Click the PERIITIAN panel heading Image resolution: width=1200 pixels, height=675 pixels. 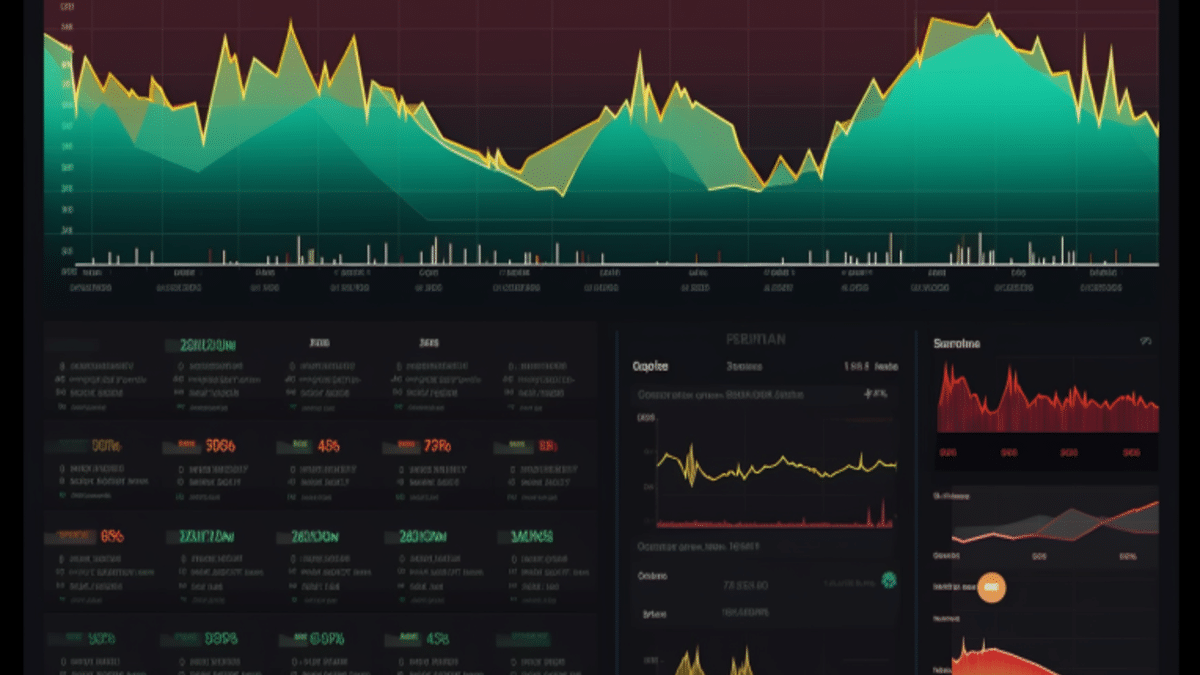pyautogui.click(x=755, y=340)
